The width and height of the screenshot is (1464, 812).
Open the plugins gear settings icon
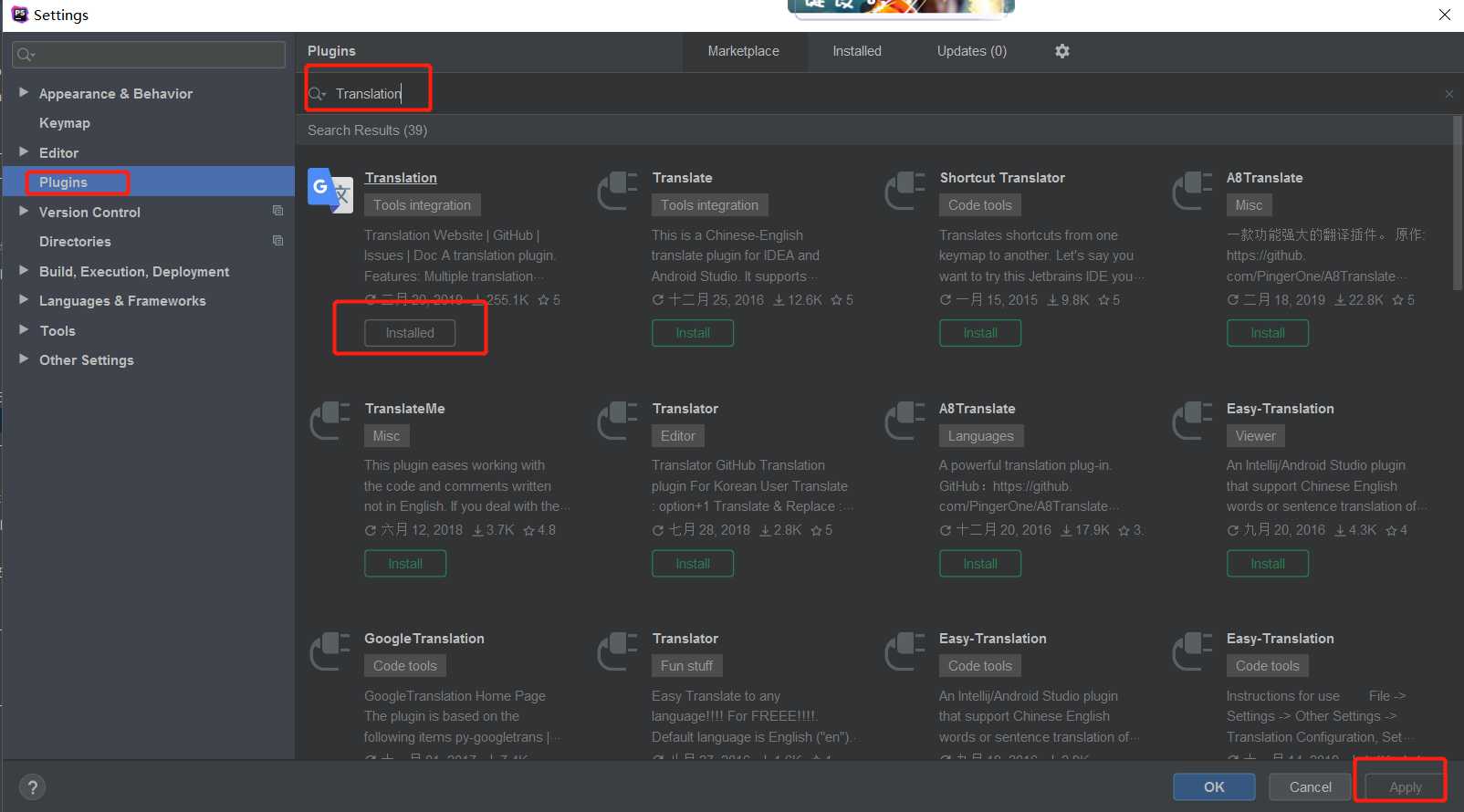[x=1061, y=51]
